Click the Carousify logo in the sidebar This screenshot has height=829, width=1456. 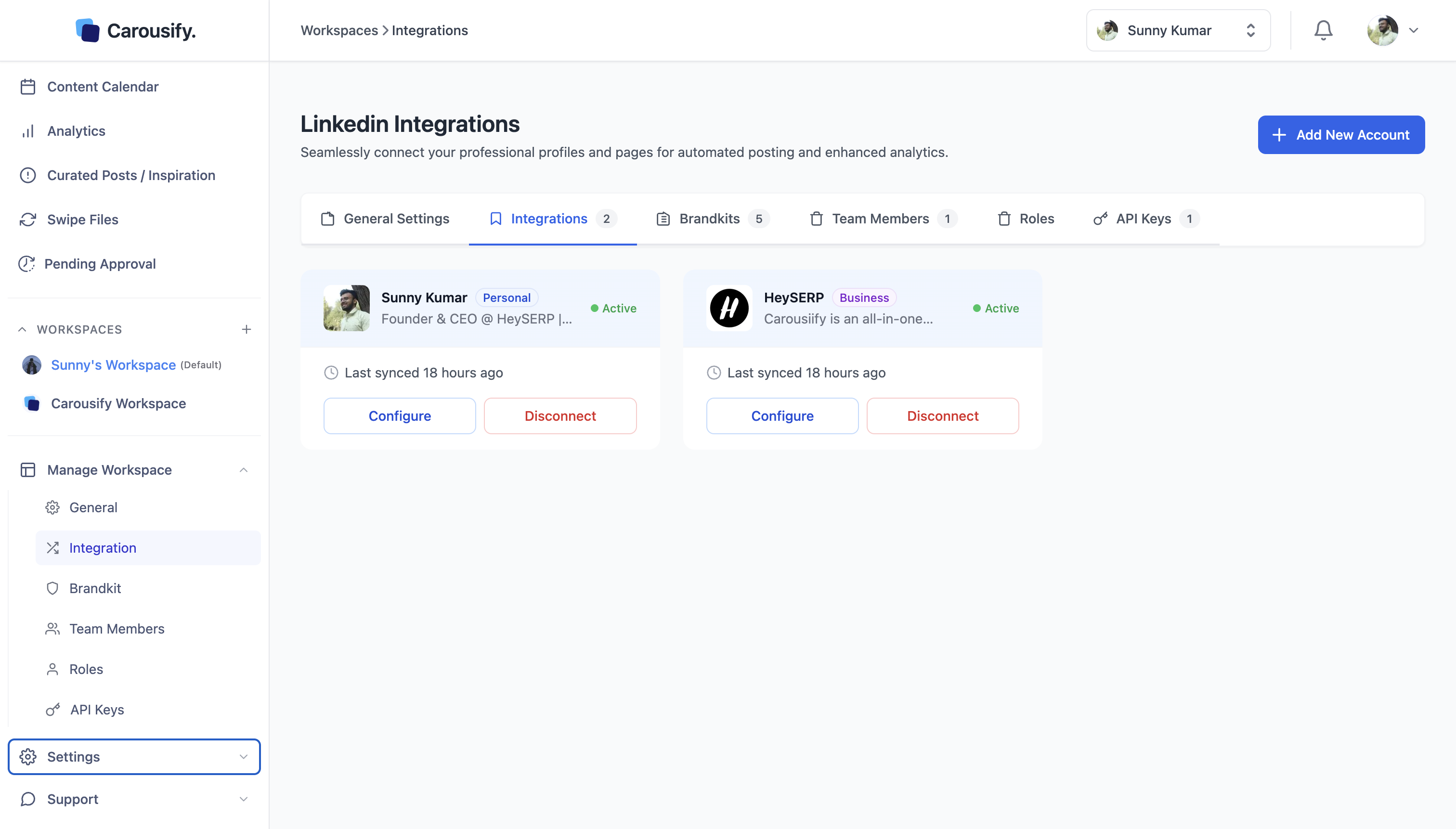(135, 30)
